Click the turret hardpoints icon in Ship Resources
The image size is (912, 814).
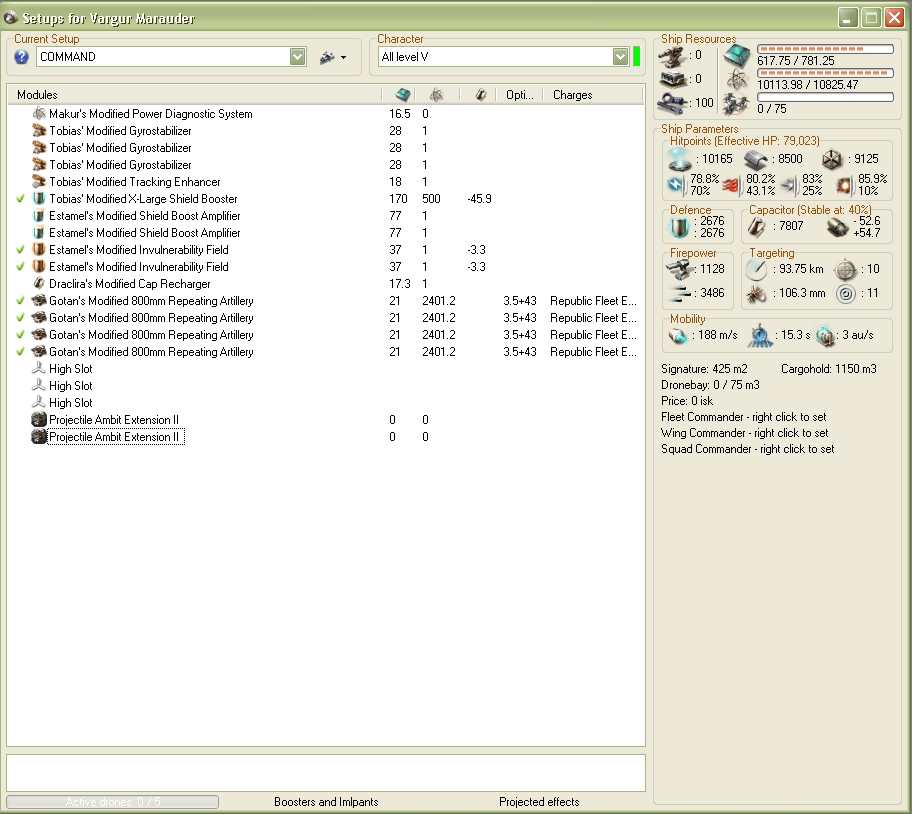[672, 56]
